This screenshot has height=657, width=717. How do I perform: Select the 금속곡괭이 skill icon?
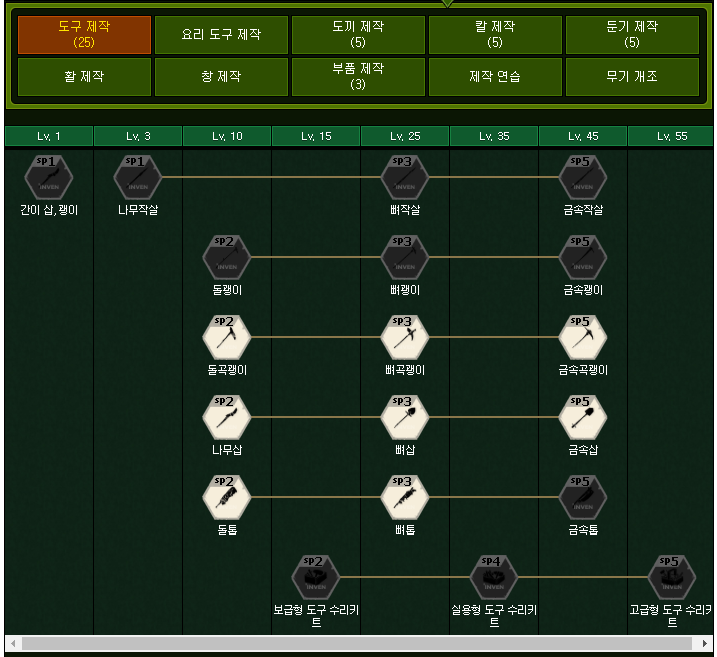(583, 337)
